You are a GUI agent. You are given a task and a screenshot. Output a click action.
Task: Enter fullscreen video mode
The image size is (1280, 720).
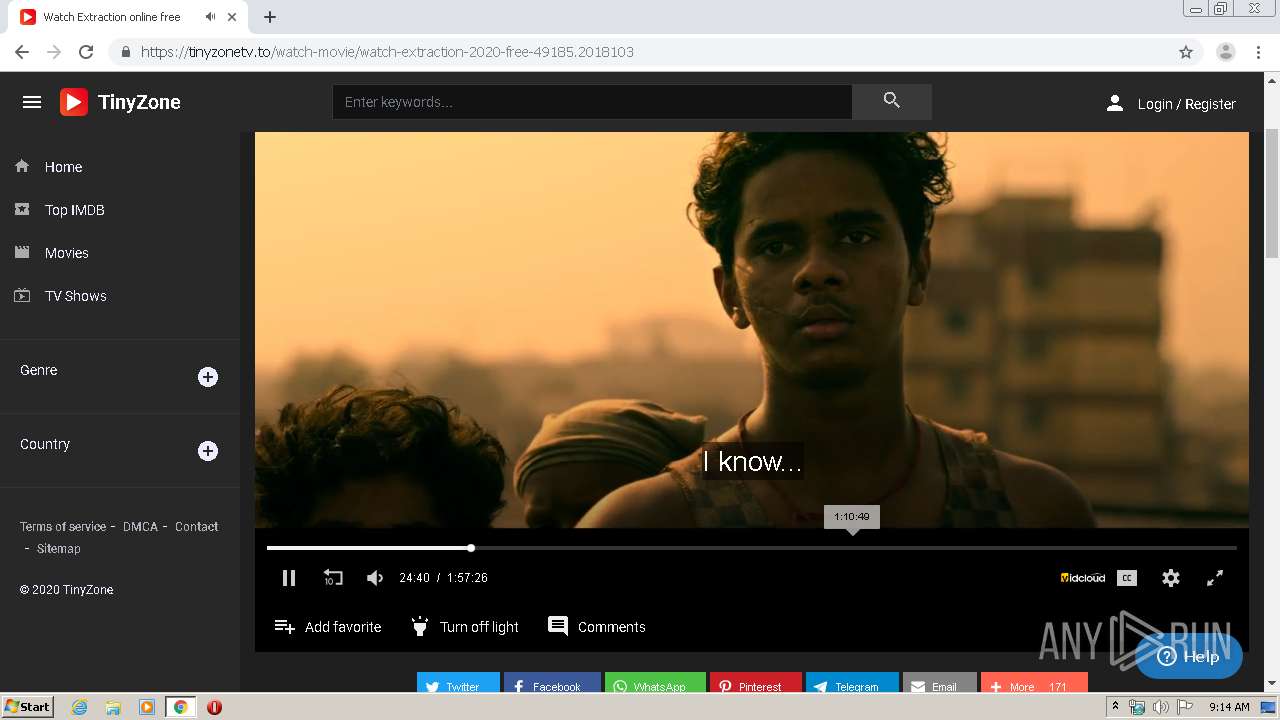(x=1215, y=578)
